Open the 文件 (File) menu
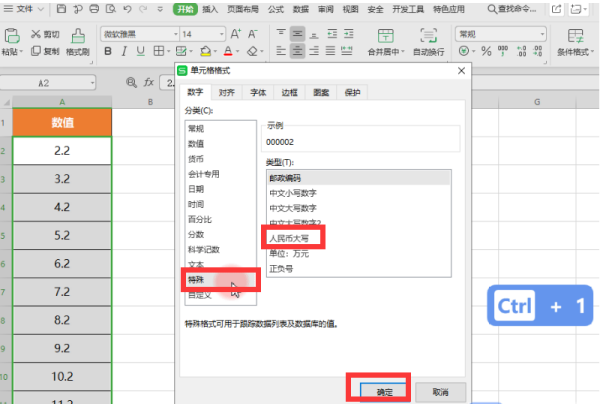This screenshot has height=404, width=600. click(x=24, y=8)
